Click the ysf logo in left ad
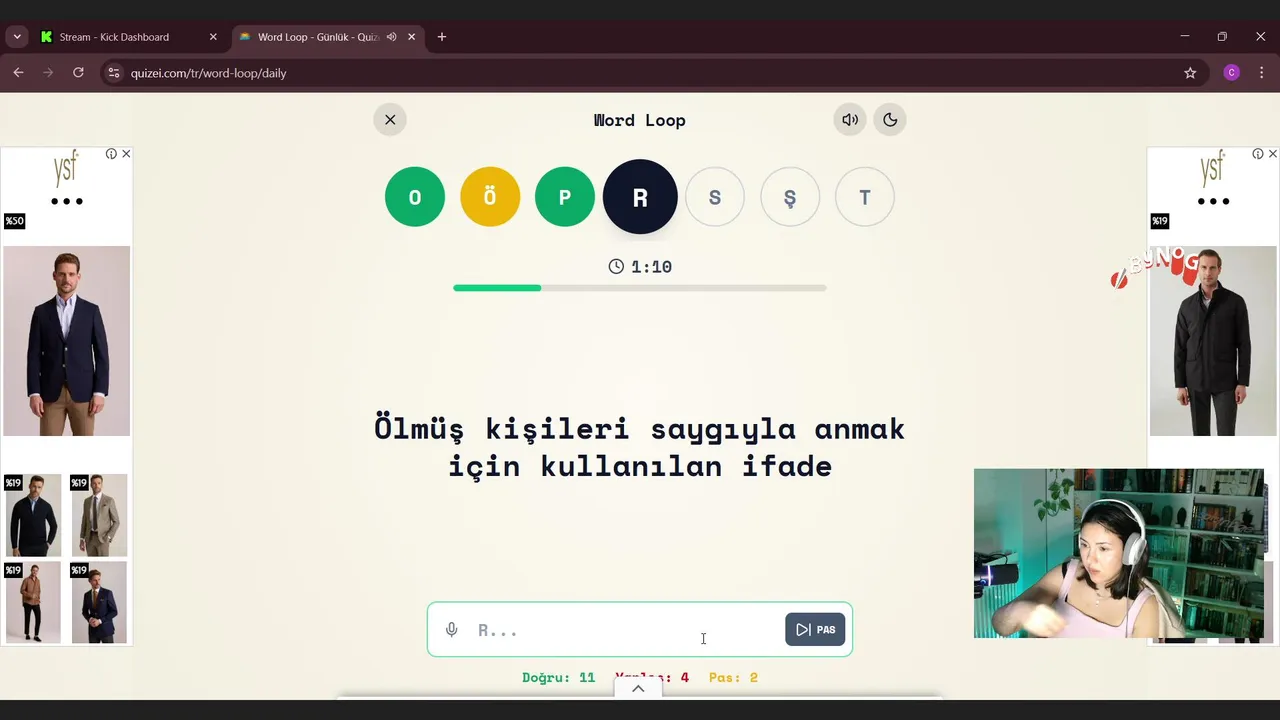 coord(66,168)
